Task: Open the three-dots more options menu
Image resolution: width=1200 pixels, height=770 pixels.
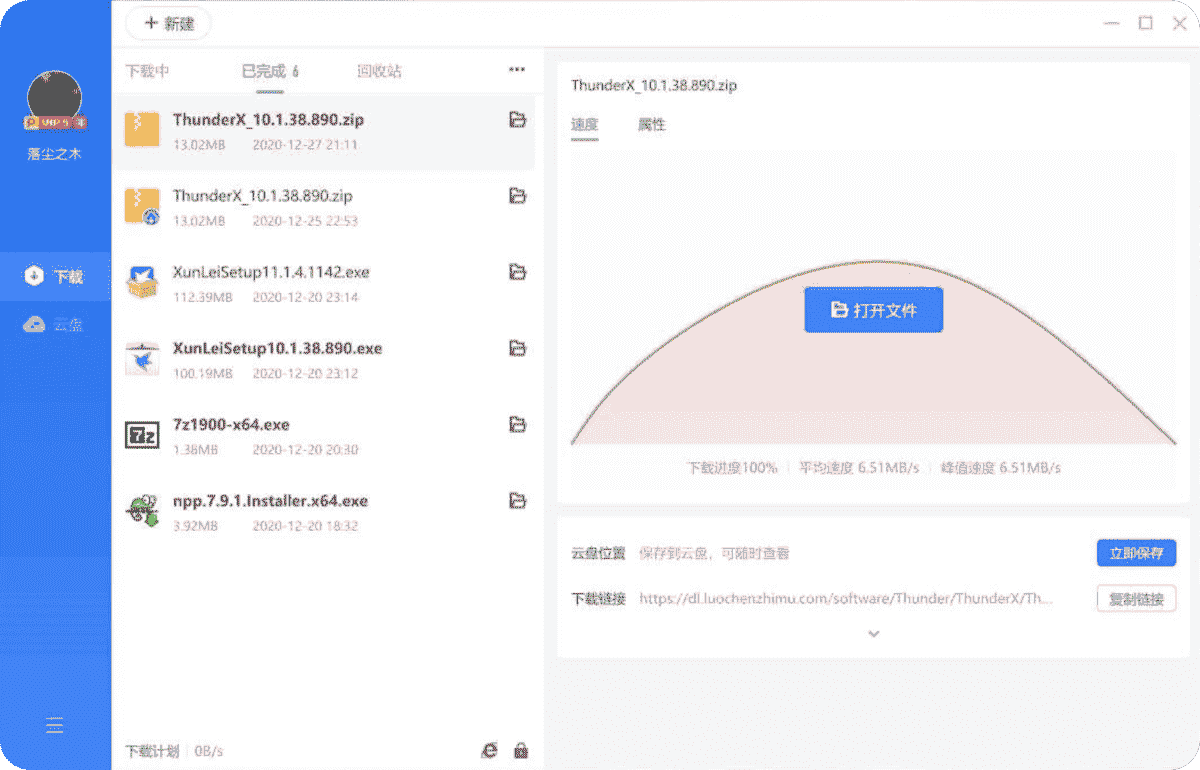Action: coord(517,70)
